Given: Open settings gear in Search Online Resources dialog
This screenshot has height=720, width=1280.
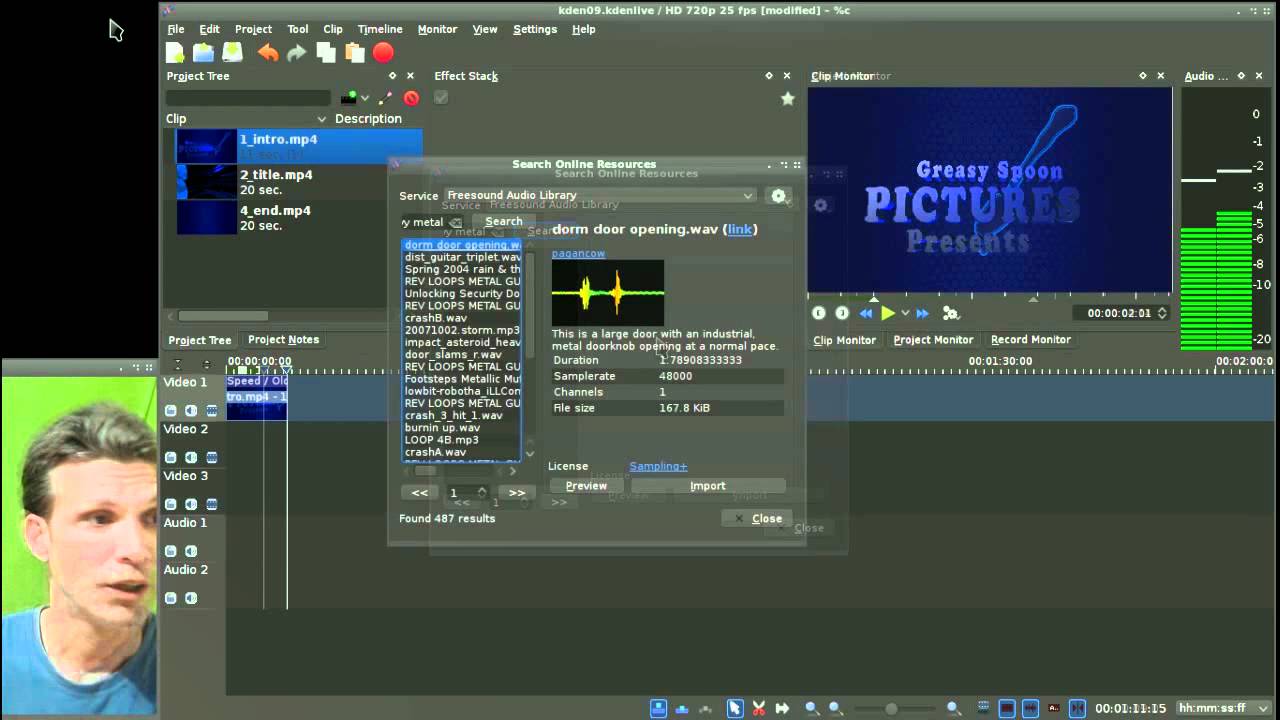Looking at the screenshot, I should [x=779, y=196].
